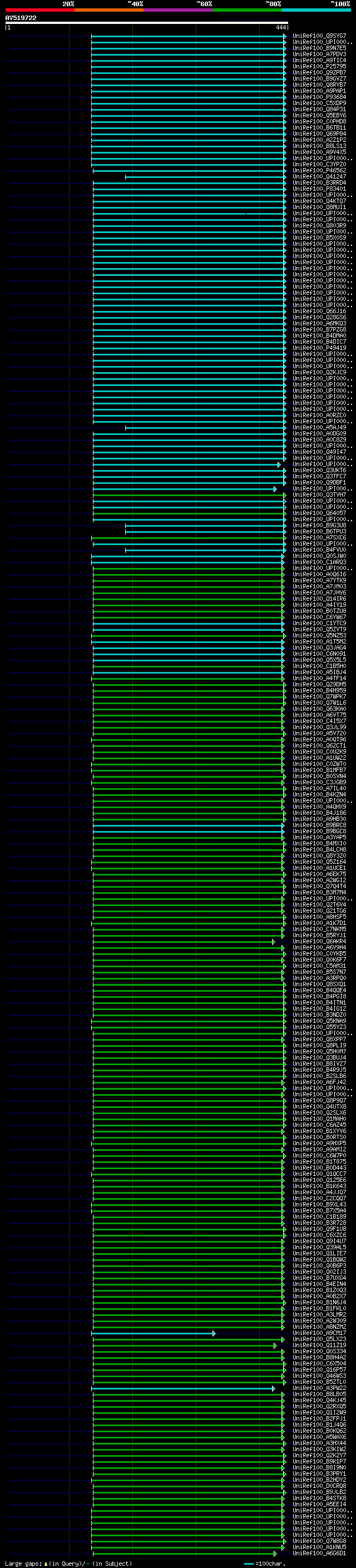Select label UniRef100_B8LS13
356x1568 pixels.
[319, 146]
